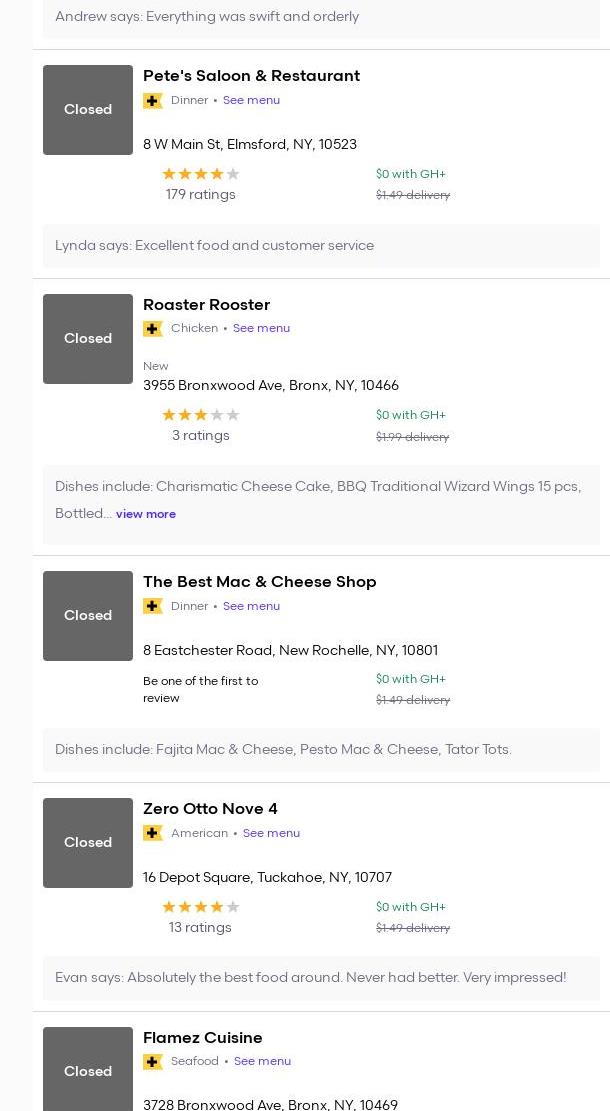
Task: Open the Pete's Saloon & Restaurant listing title
Action: click(x=251, y=76)
